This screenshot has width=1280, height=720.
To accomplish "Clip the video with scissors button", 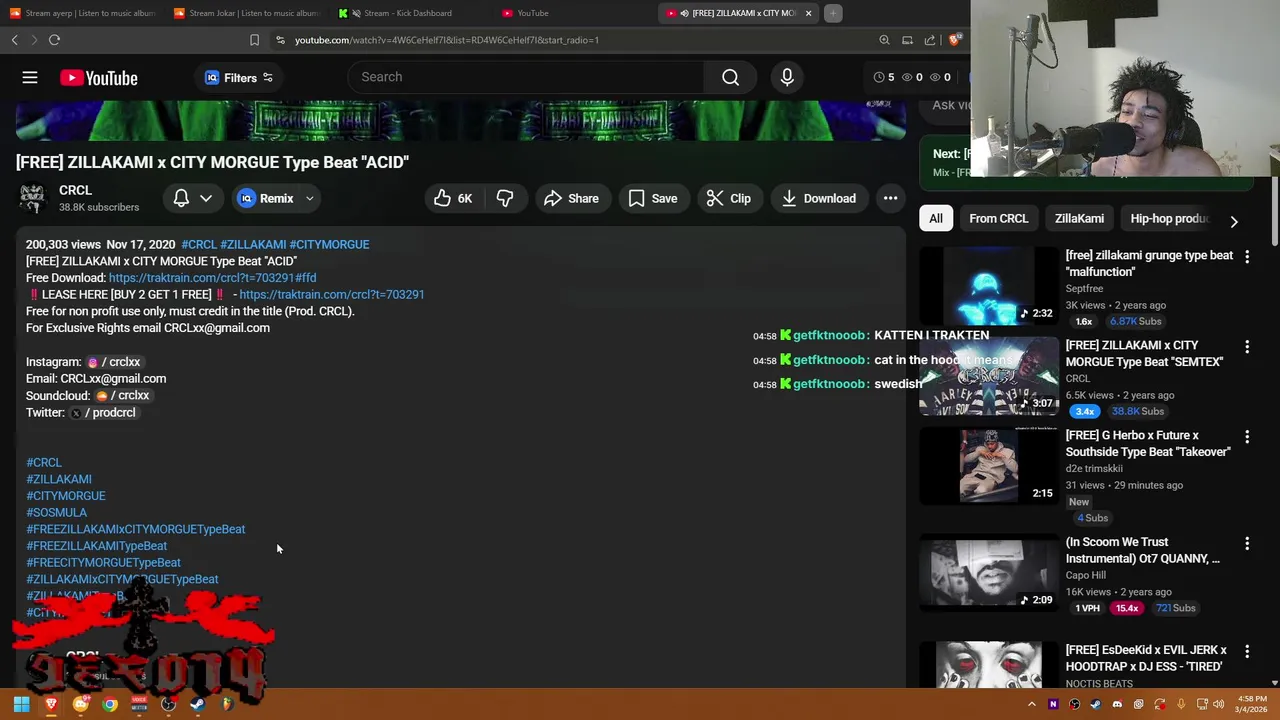I will coord(729,198).
